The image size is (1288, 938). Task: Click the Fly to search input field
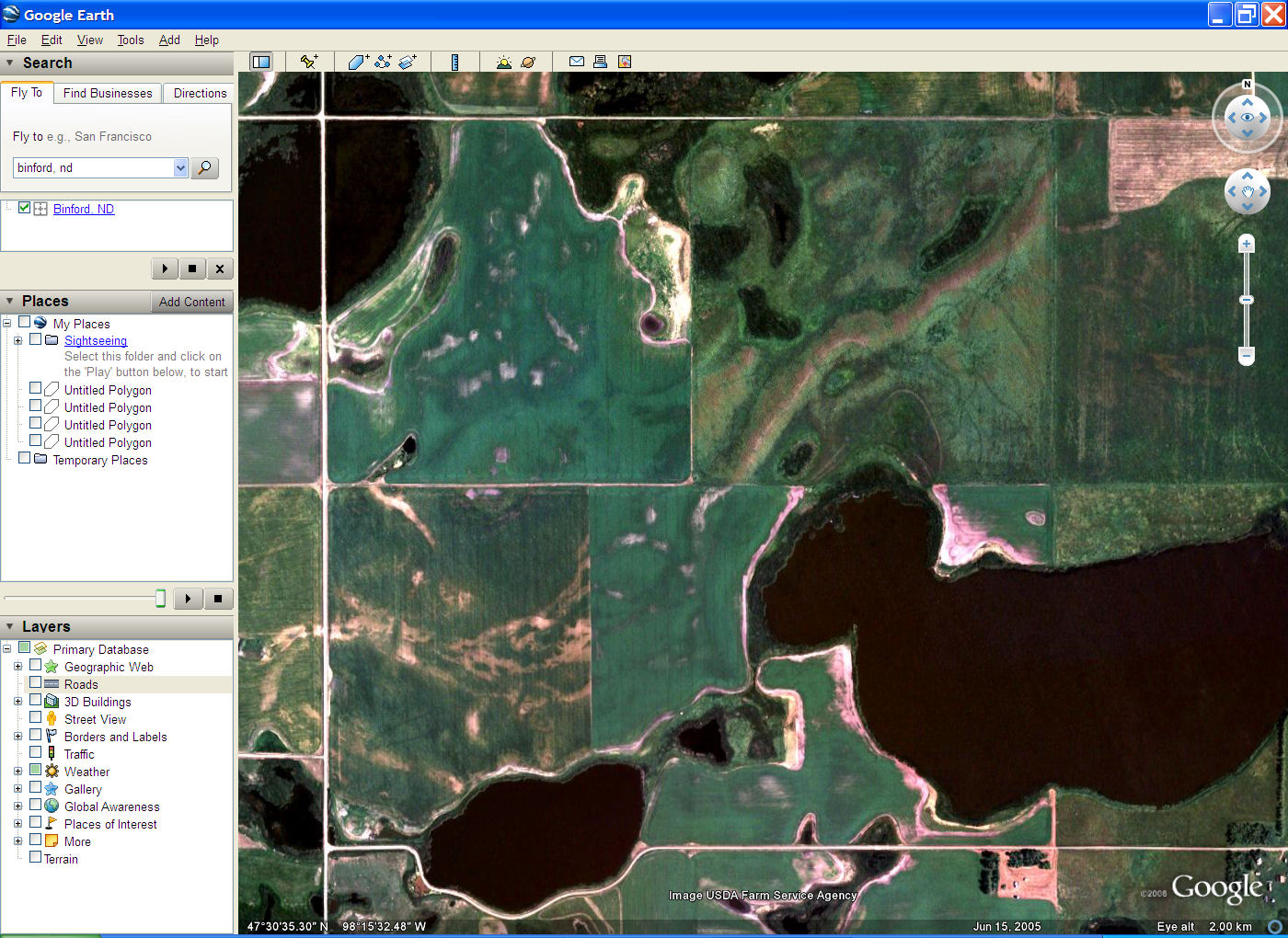coord(93,167)
